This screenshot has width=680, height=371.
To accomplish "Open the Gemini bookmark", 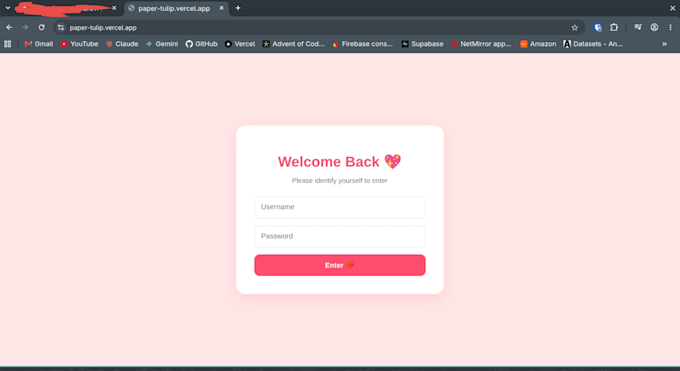I will click(x=162, y=44).
